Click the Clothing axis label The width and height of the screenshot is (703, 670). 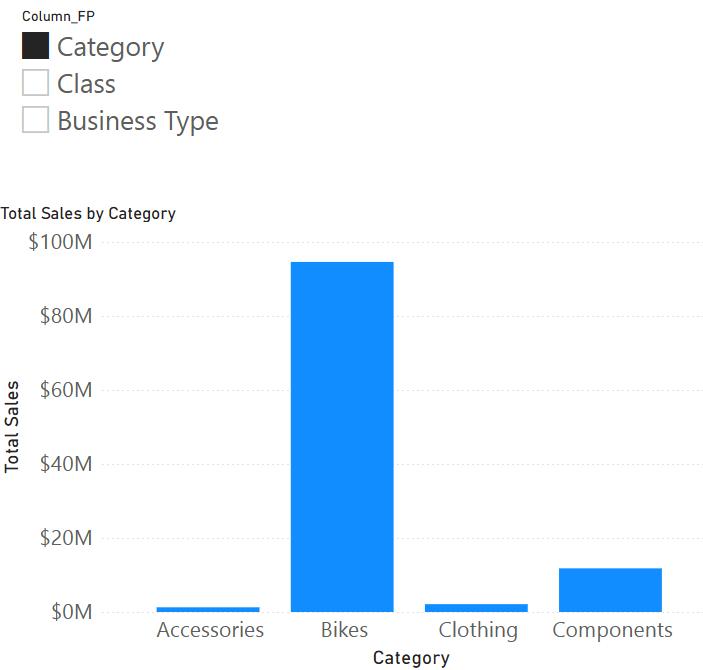coord(478,631)
